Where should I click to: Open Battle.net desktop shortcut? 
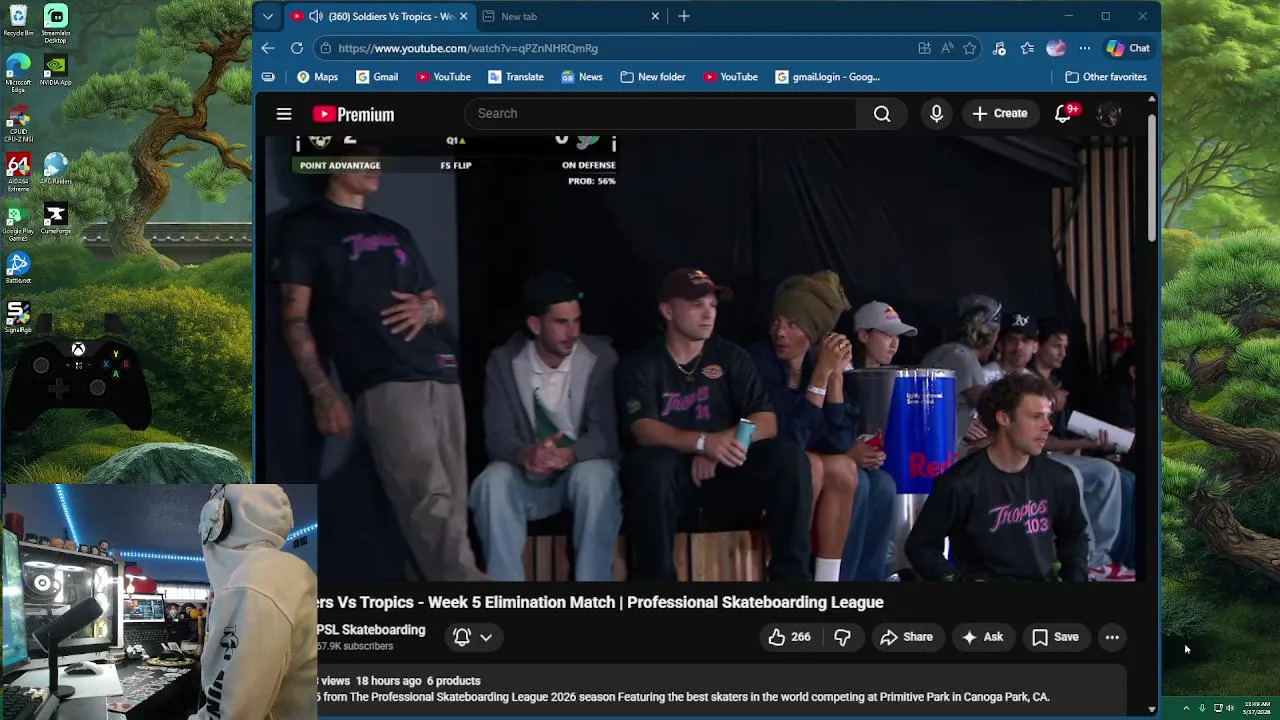point(18,268)
